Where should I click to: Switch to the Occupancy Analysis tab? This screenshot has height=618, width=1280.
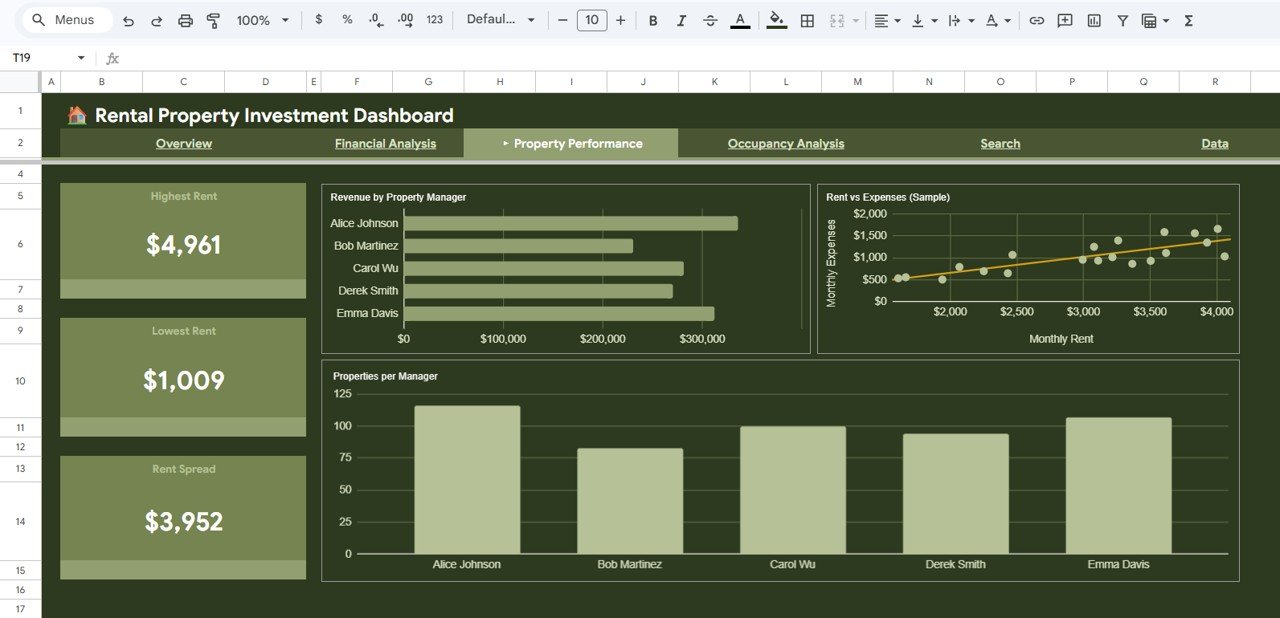coord(785,143)
